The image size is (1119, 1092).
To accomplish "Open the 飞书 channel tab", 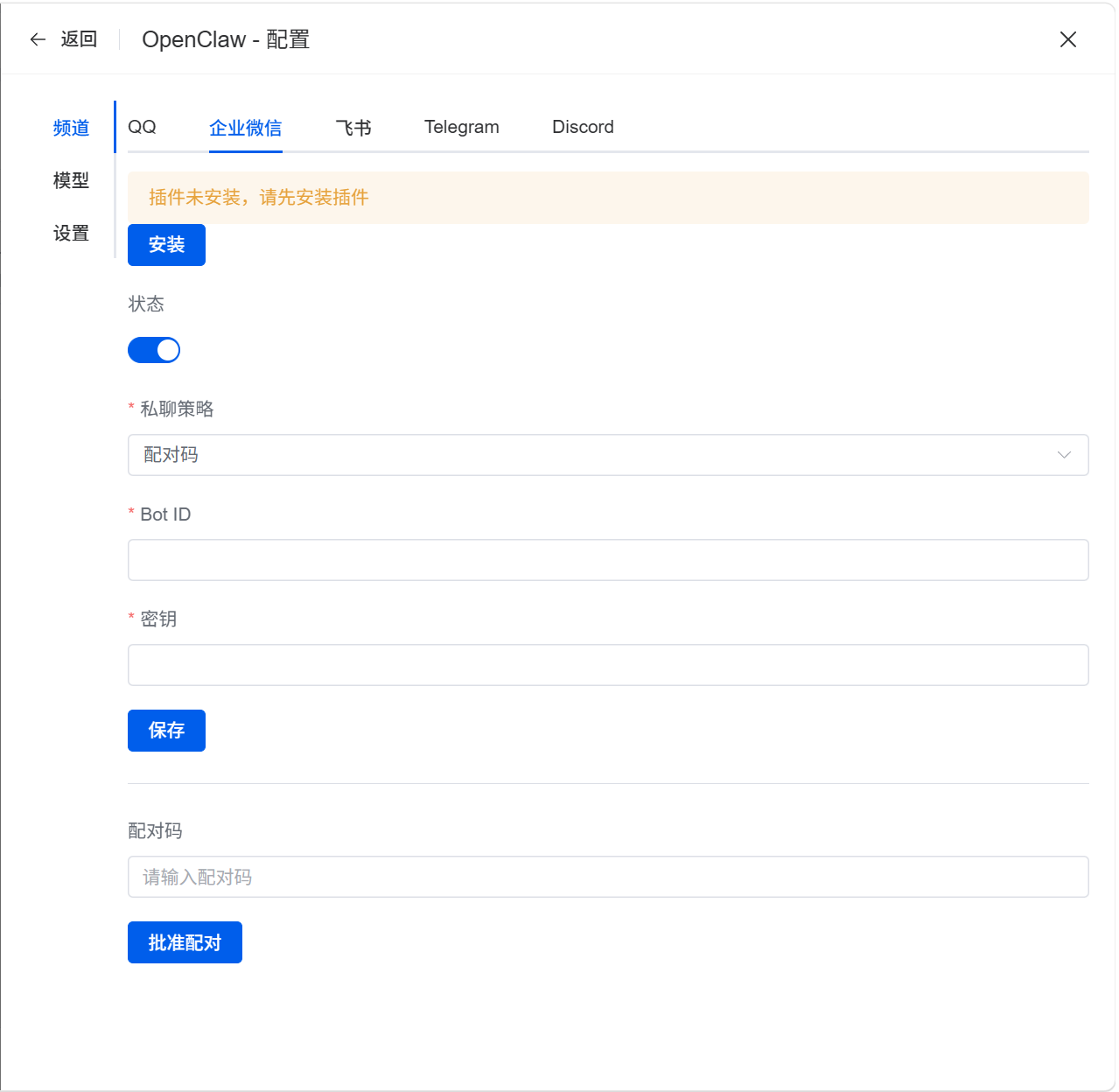I will tap(353, 128).
